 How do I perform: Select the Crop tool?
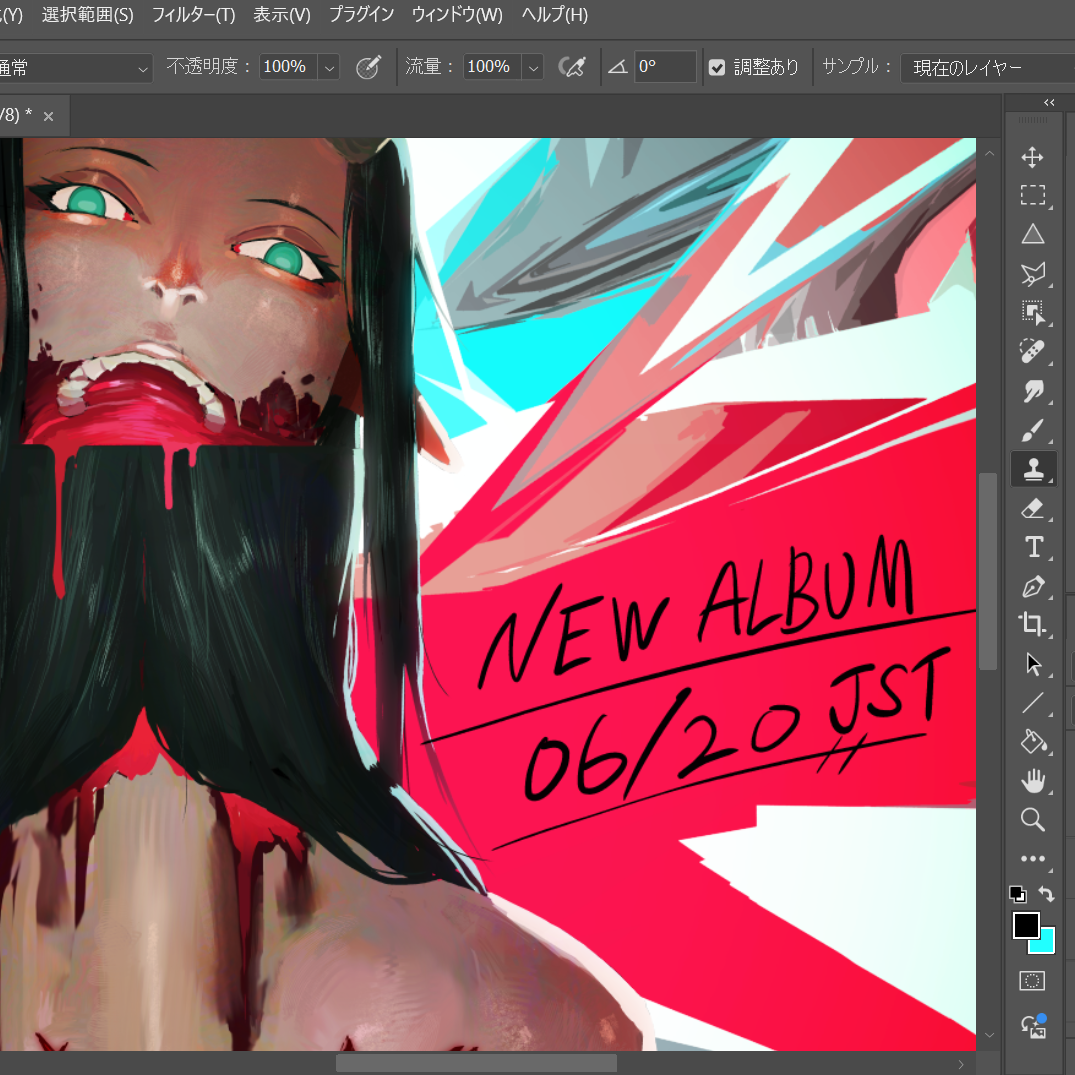(1032, 625)
